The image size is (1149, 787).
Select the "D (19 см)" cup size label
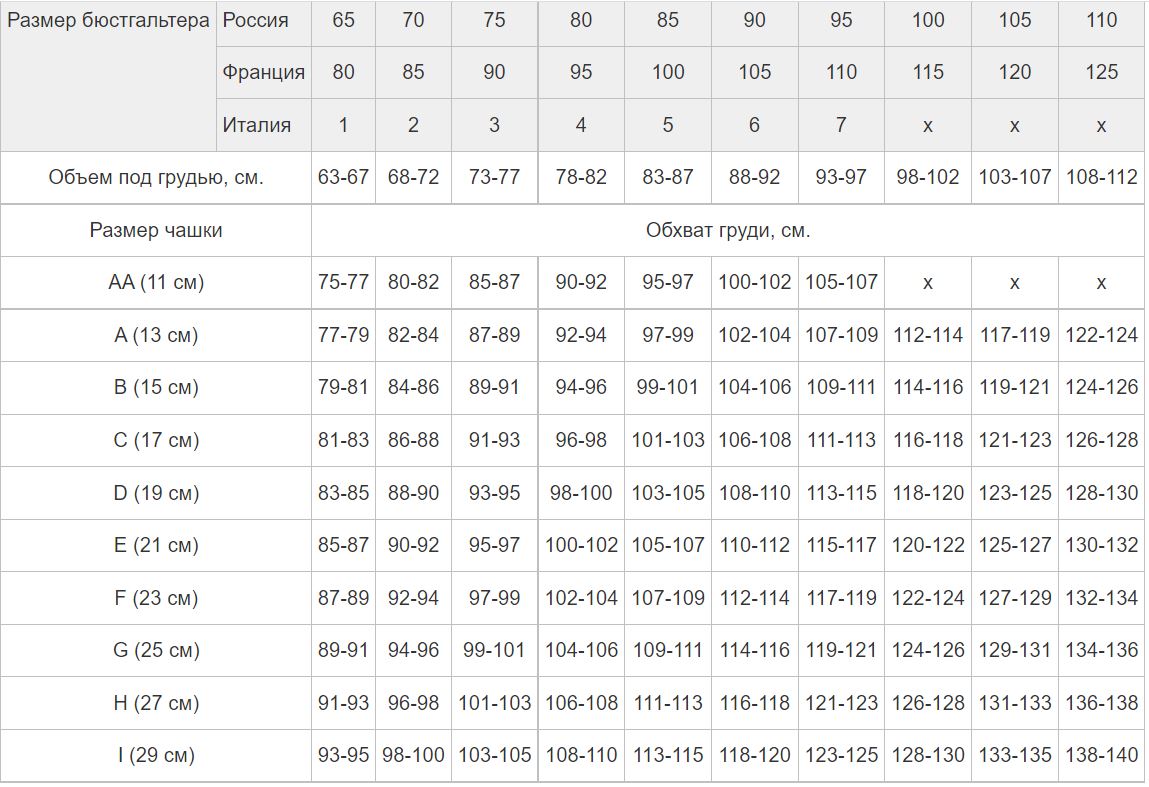(156, 492)
